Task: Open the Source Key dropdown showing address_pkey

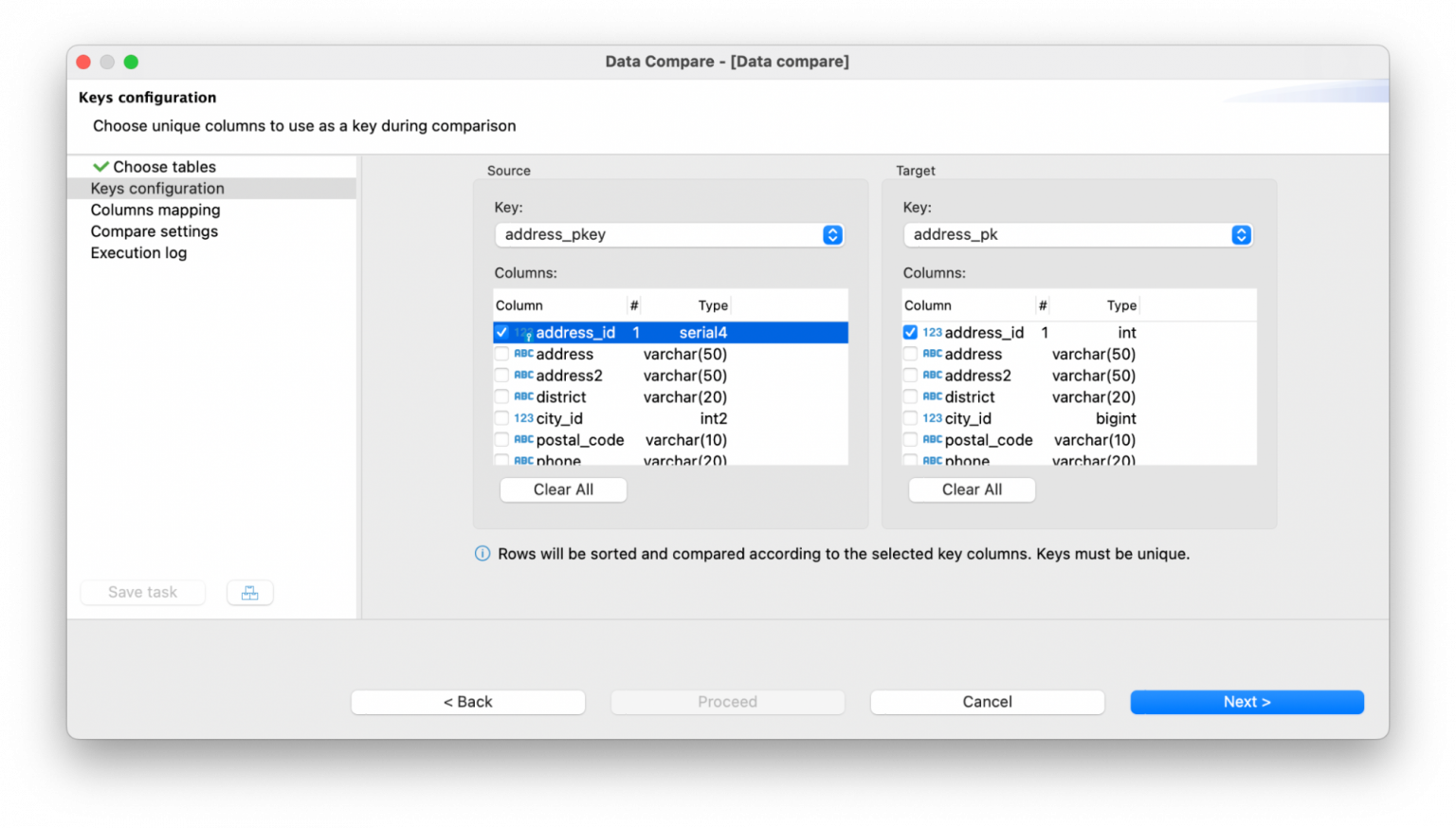Action: tap(669, 234)
